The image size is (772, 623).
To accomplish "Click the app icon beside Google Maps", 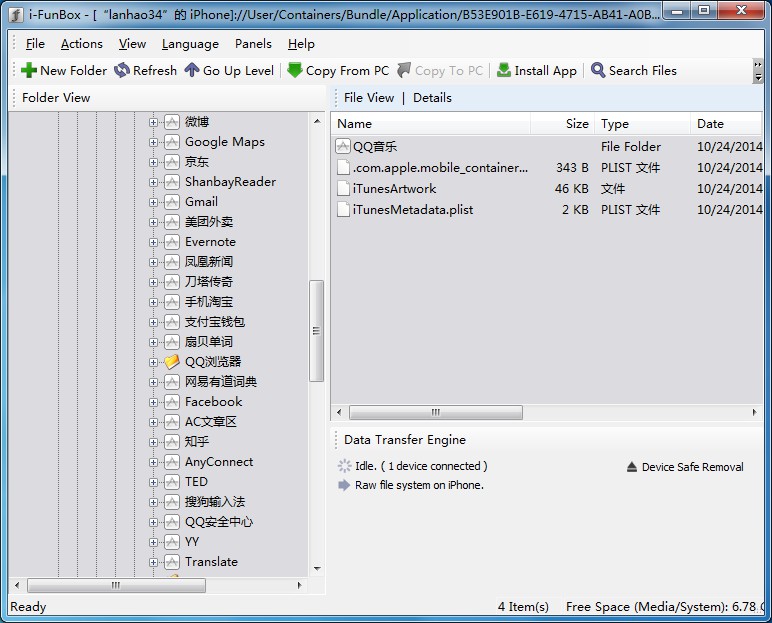I will click(x=171, y=142).
